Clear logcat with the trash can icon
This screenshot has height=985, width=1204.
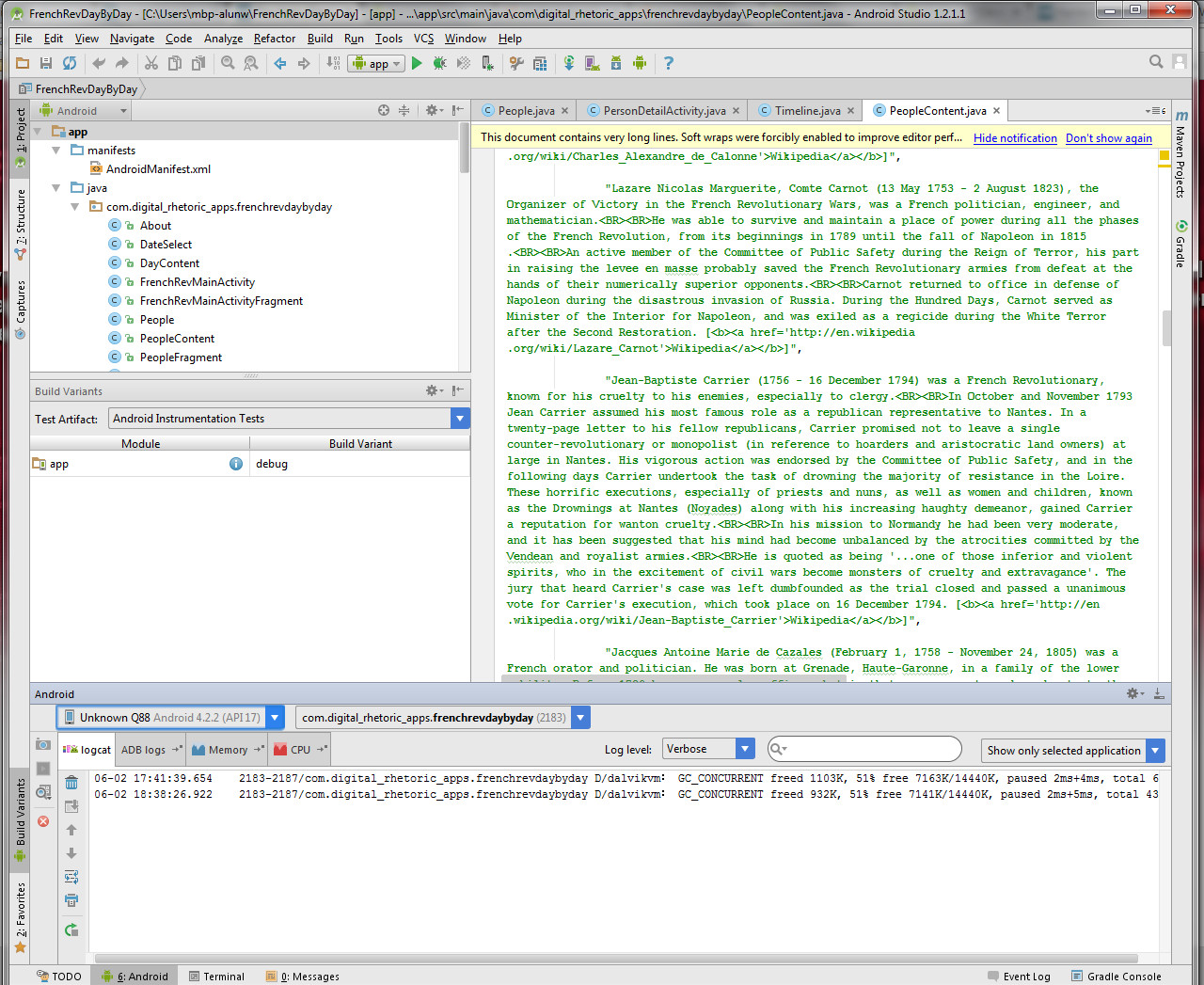pos(71,783)
